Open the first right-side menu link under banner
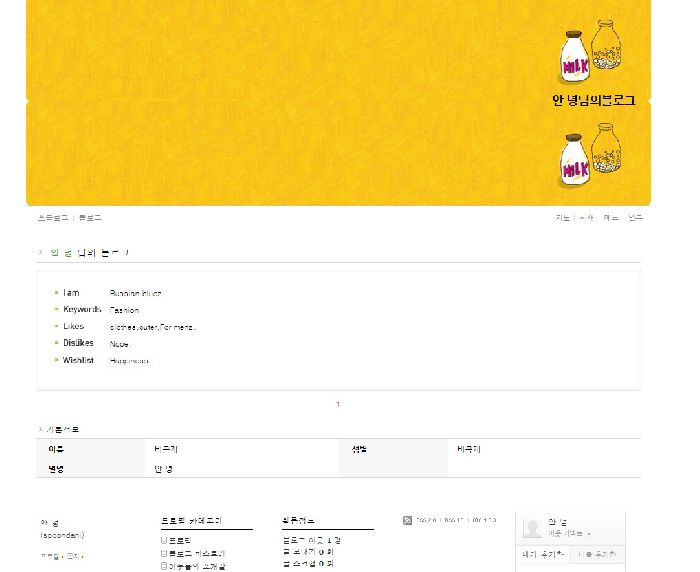 tap(563, 217)
